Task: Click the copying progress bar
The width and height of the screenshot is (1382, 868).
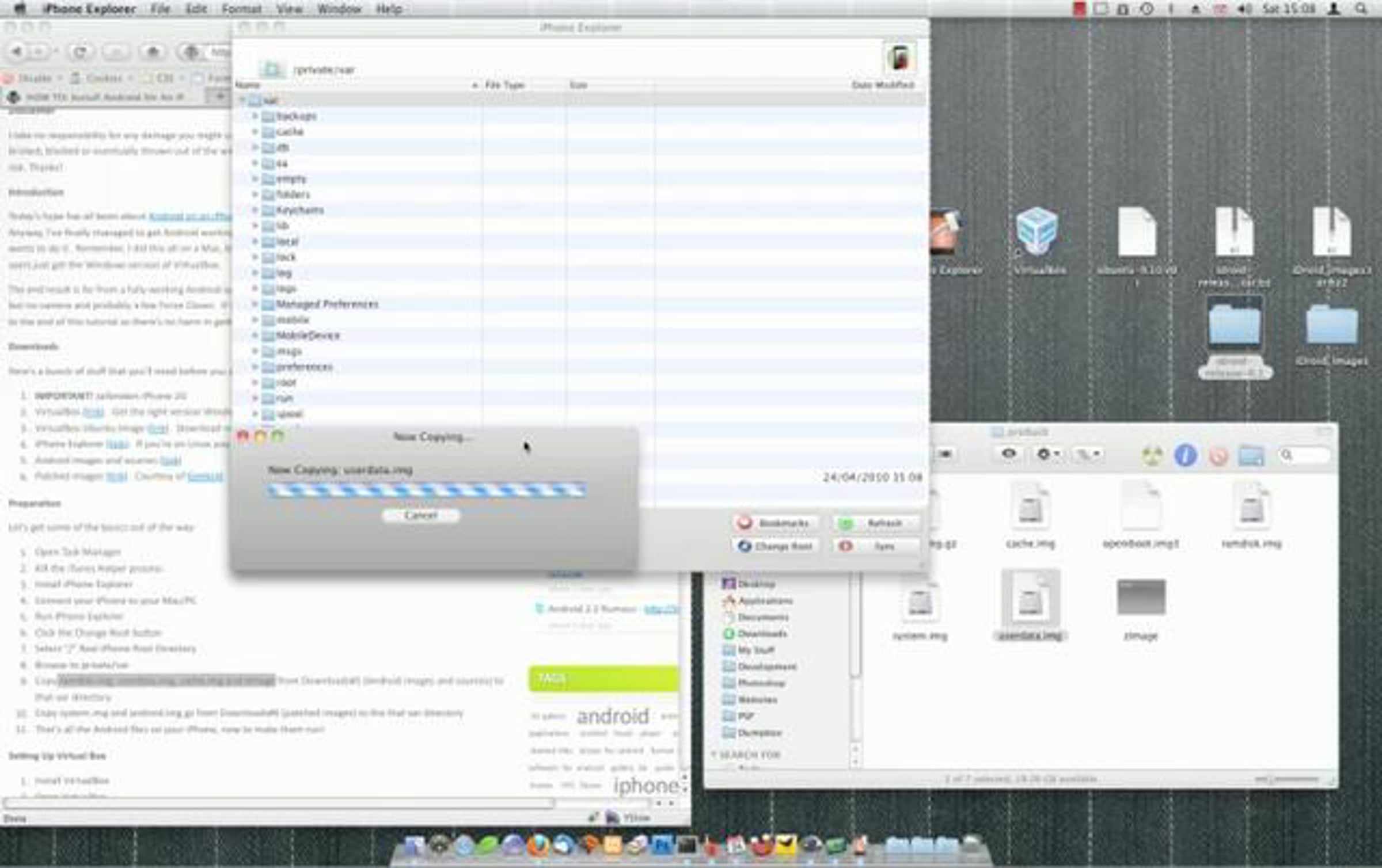Action: (427, 490)
